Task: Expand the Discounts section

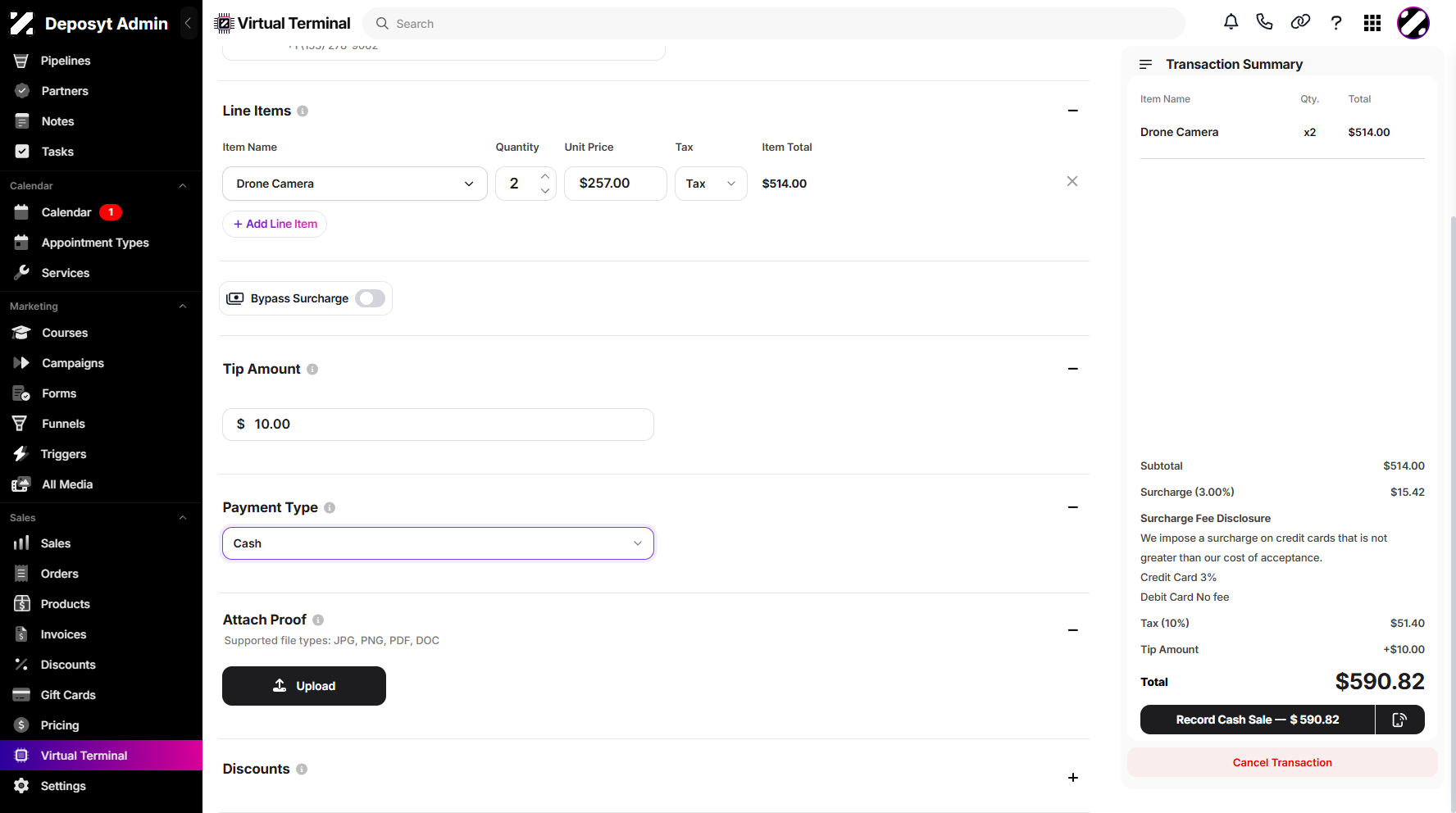Action: (1073, 778)
